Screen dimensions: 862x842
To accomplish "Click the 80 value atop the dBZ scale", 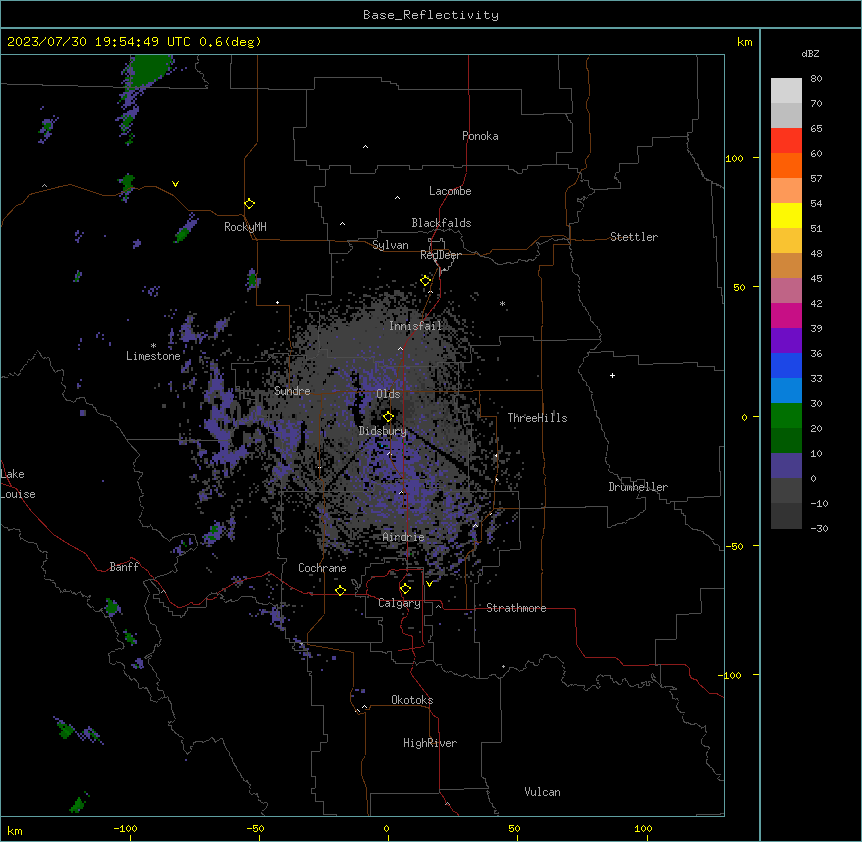I will point(816,79).
